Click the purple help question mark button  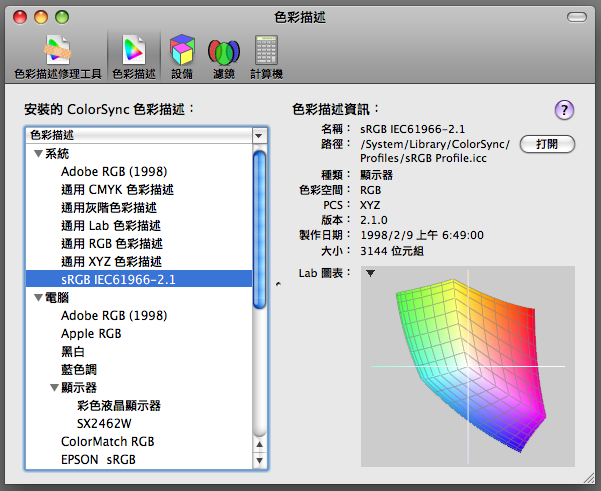[564, 110]
